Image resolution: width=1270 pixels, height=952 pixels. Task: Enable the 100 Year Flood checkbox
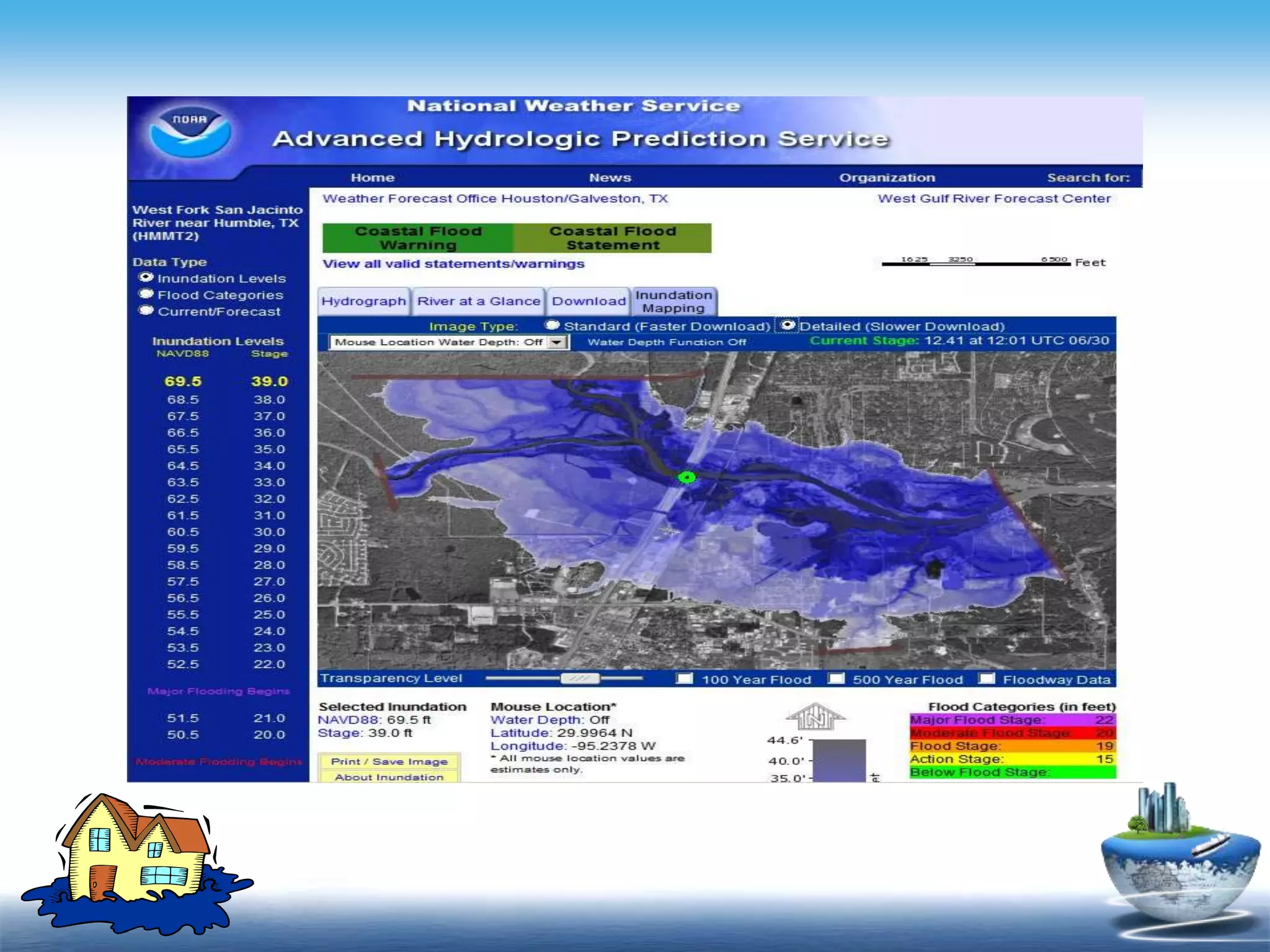685,679
